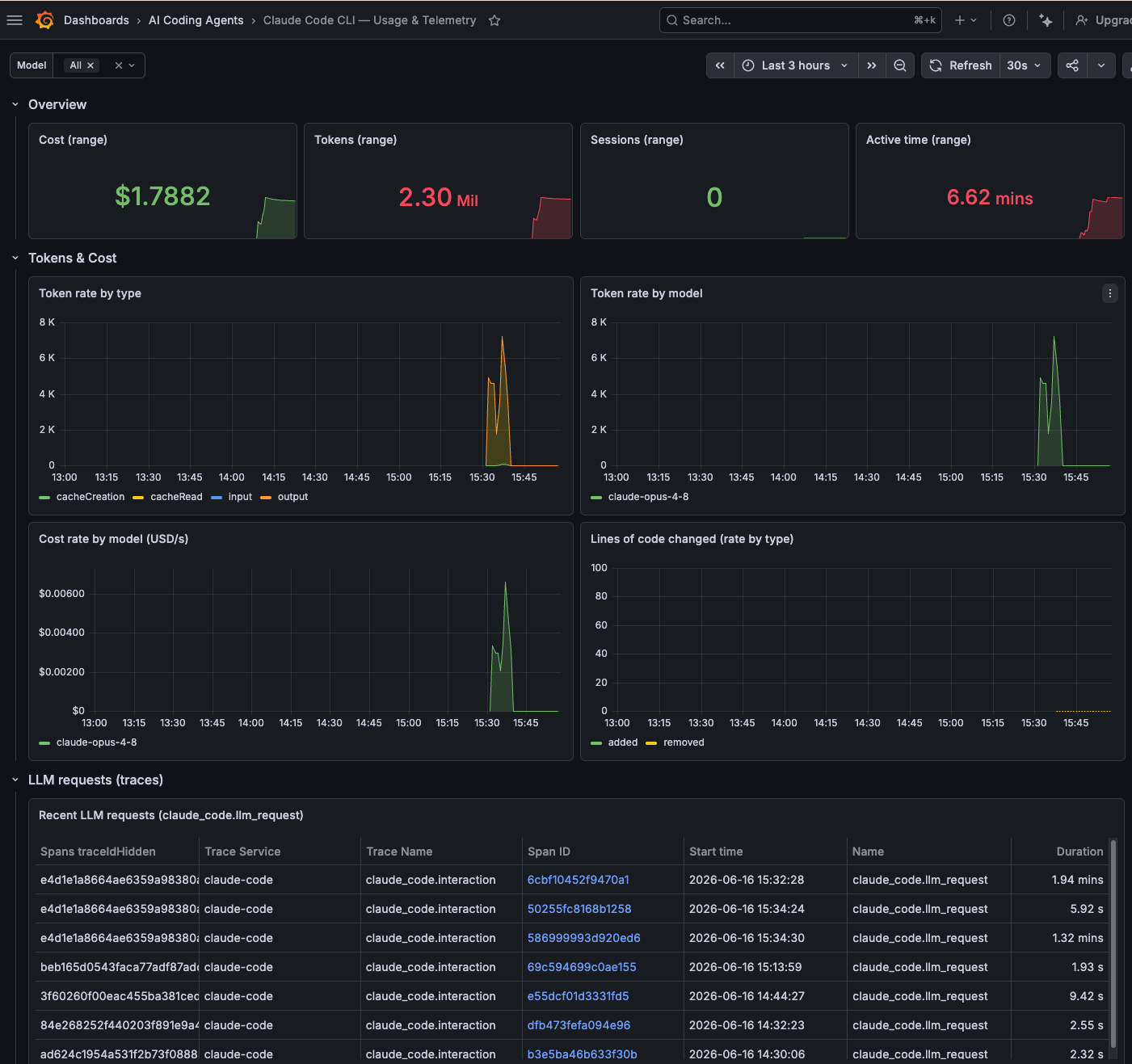This screenshot has height=1064, width=1132.
Task: Open the Last 3 hours time picker
Action: [x=795, y=65]
